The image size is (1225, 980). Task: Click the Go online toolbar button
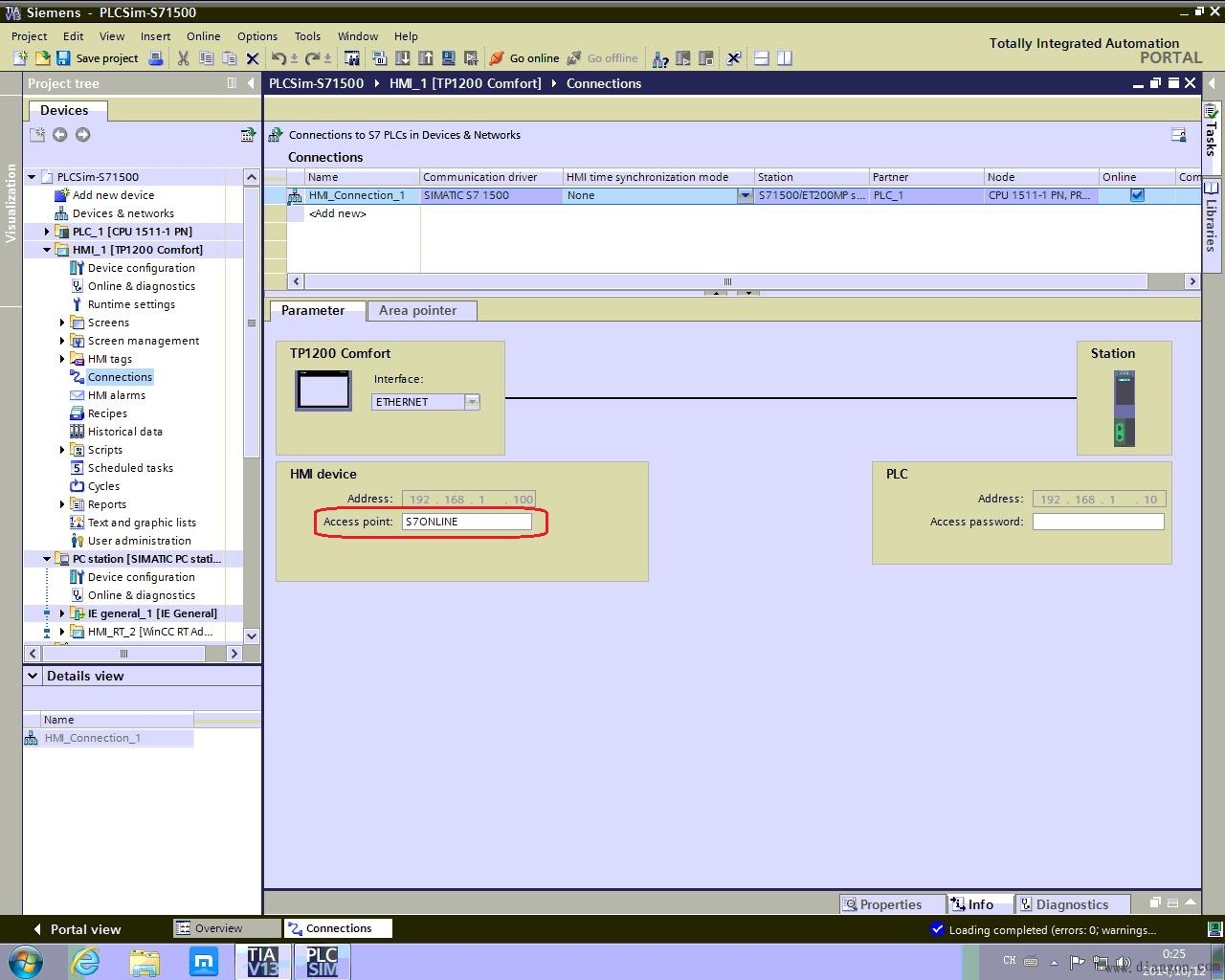pyautogui.click(x=524, y=58)
